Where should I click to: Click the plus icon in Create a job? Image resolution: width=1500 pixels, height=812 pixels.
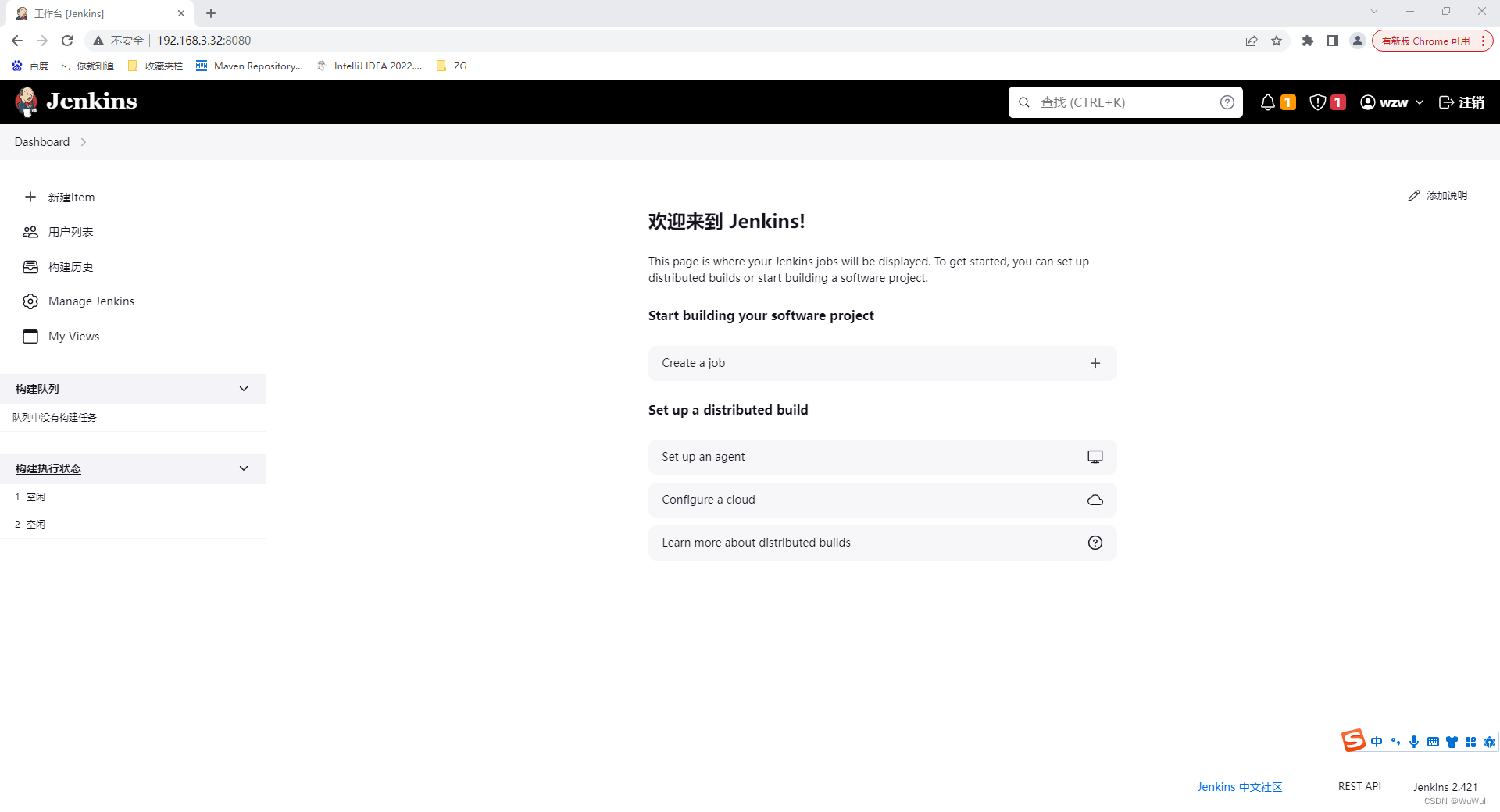click(1095, 363)
